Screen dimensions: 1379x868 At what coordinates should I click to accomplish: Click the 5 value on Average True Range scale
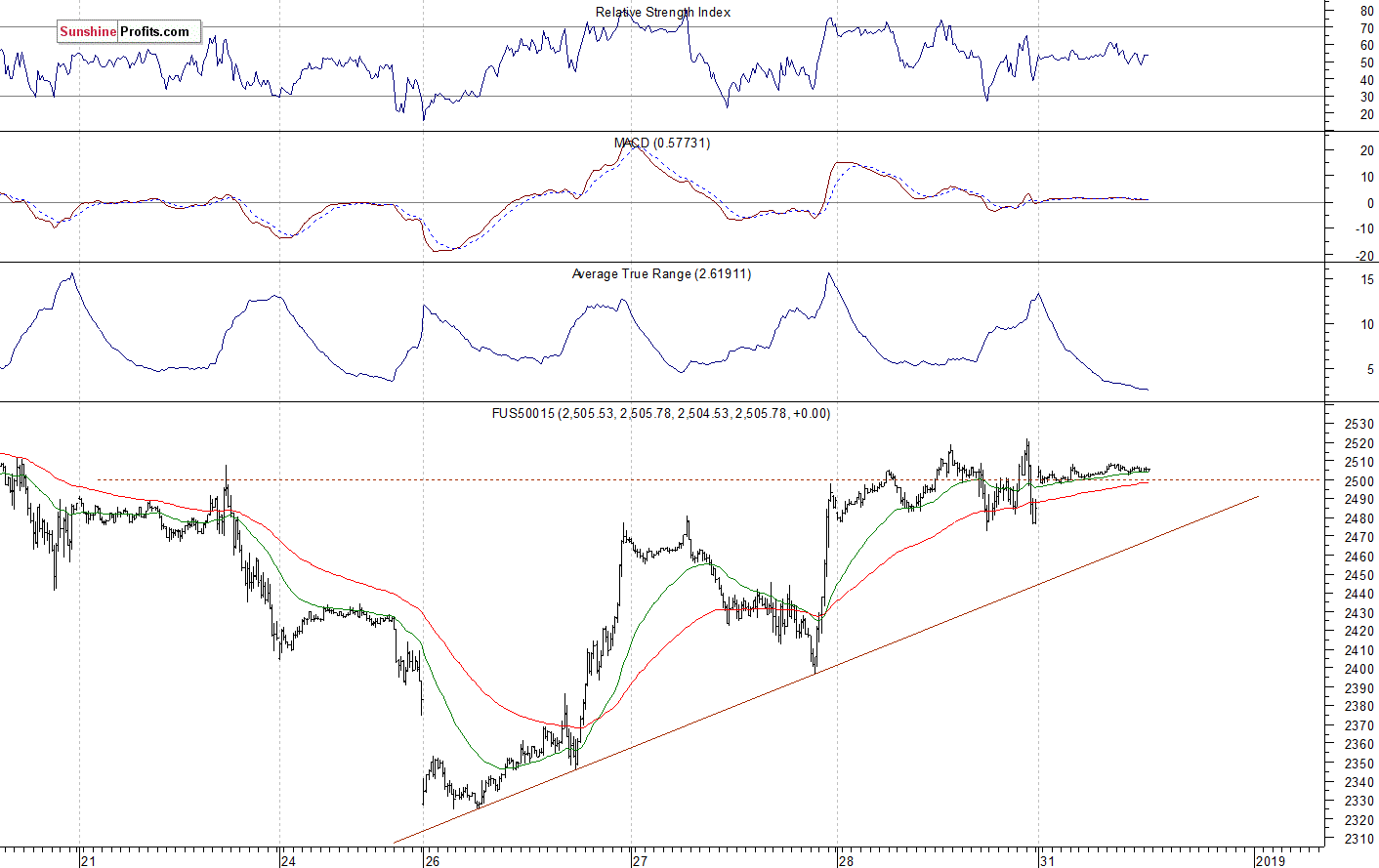(1370, 370)
